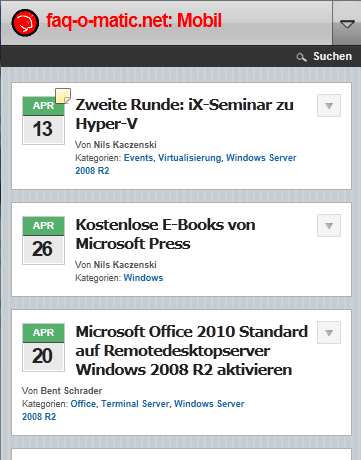Screen dimensions: 361x460
Task: Expand the Kostenlose E-Books post arrow
Action: (x=329, y=226)
